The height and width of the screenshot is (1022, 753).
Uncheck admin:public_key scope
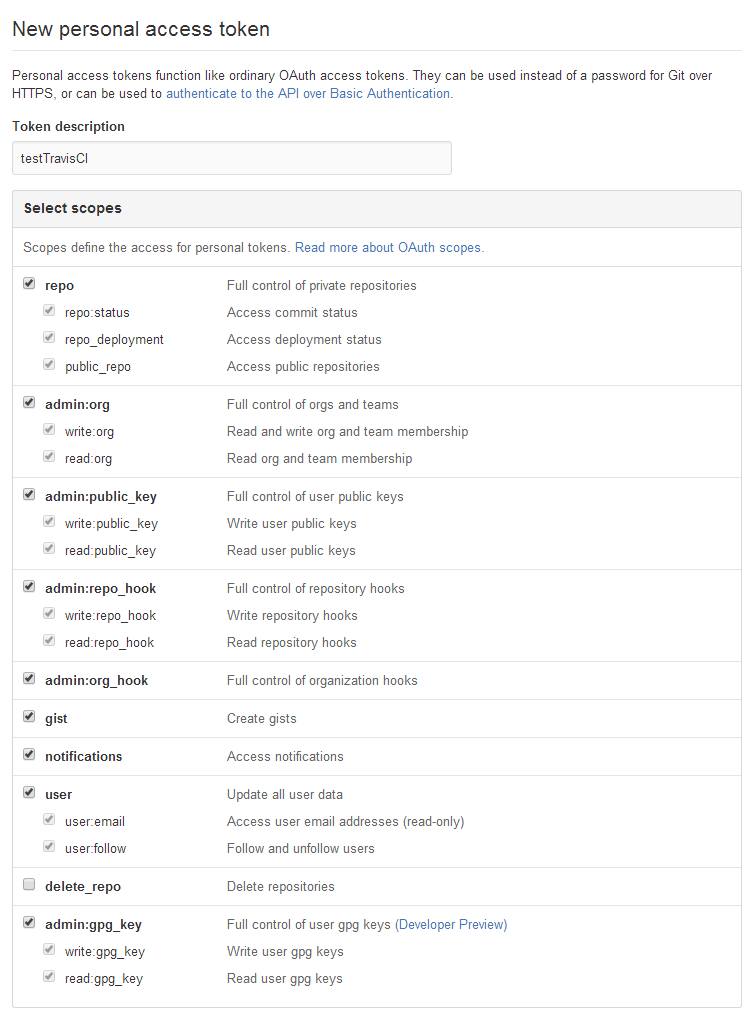(x=29, y=496)
